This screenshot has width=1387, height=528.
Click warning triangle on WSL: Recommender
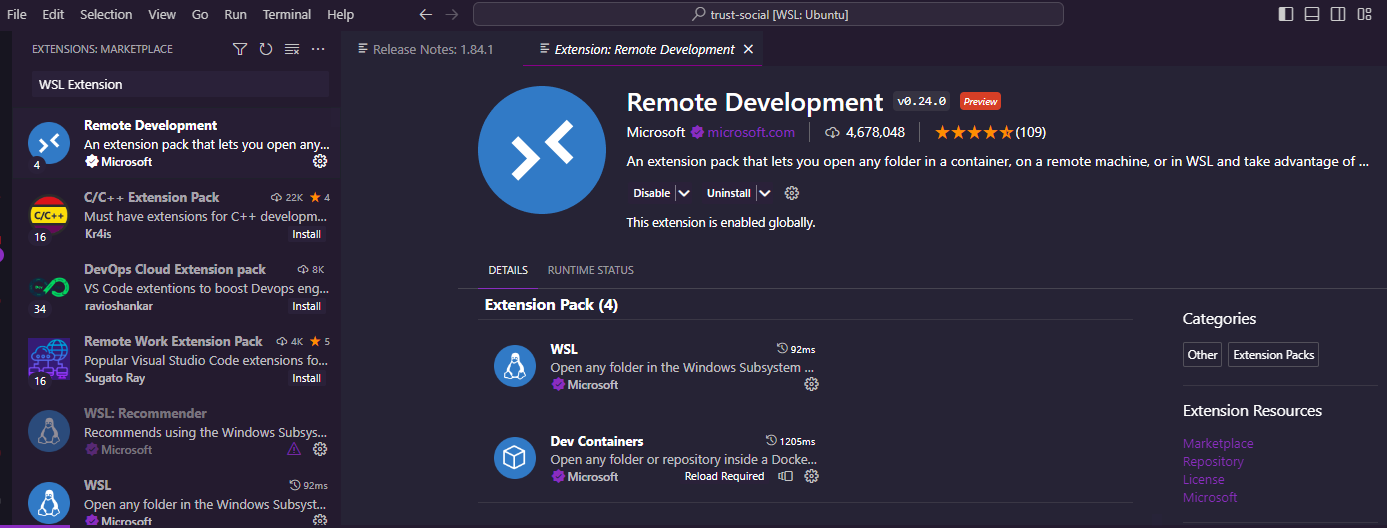click(x=294, y=450)
